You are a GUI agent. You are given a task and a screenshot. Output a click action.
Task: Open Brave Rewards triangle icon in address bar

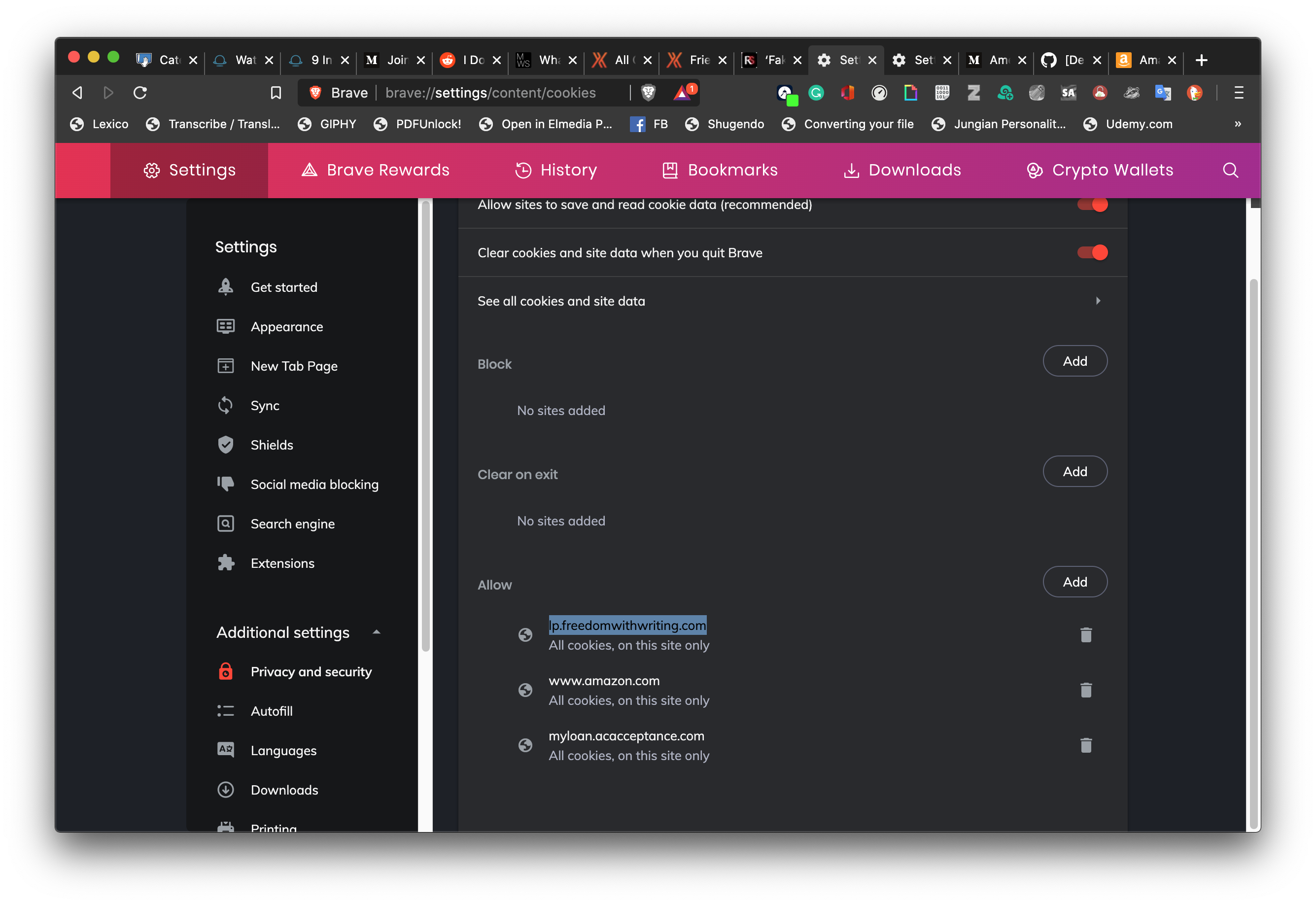point(683,93)
